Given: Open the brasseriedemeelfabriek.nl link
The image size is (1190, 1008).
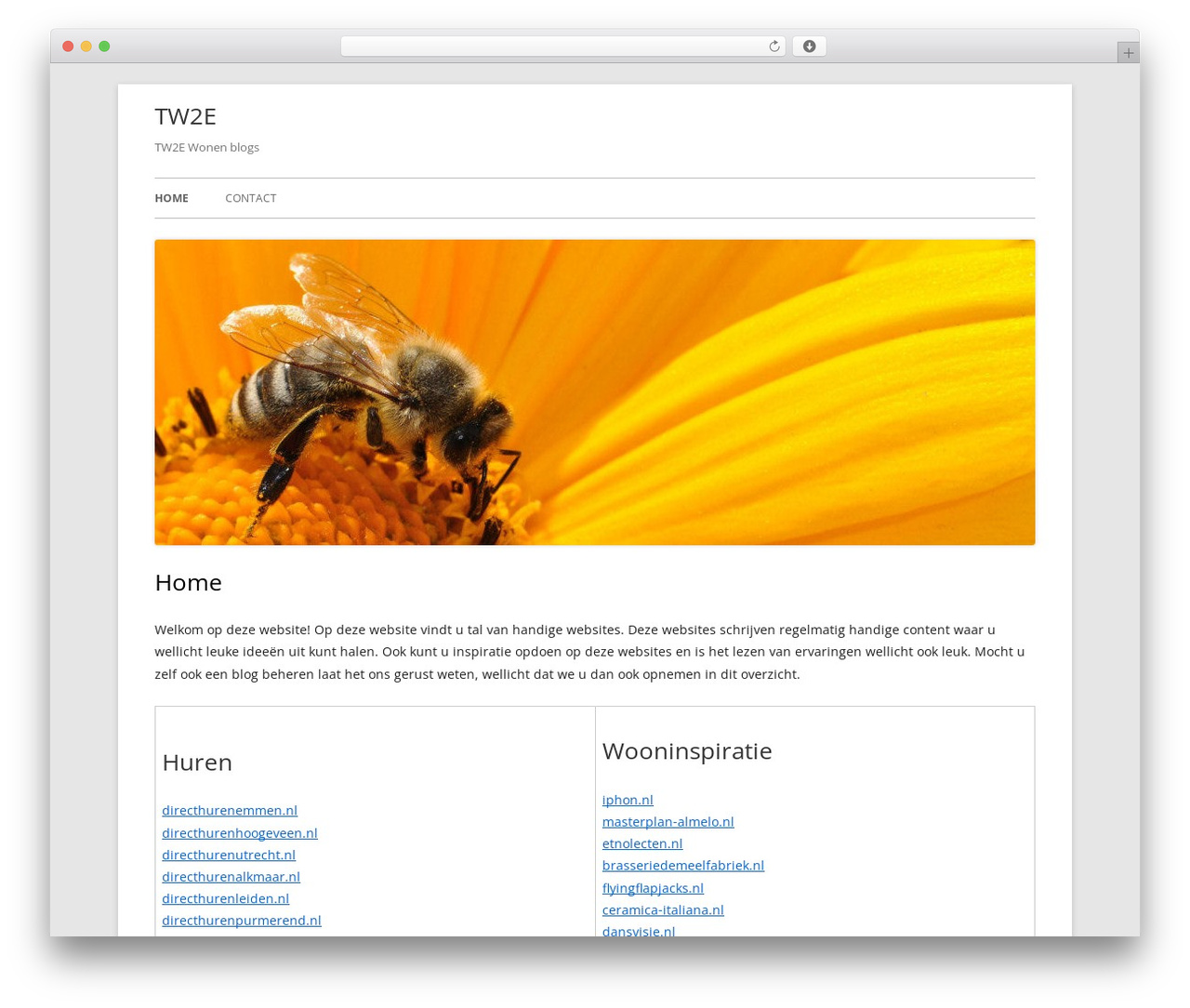Looking at the screenshot, I should pos(683,865).
